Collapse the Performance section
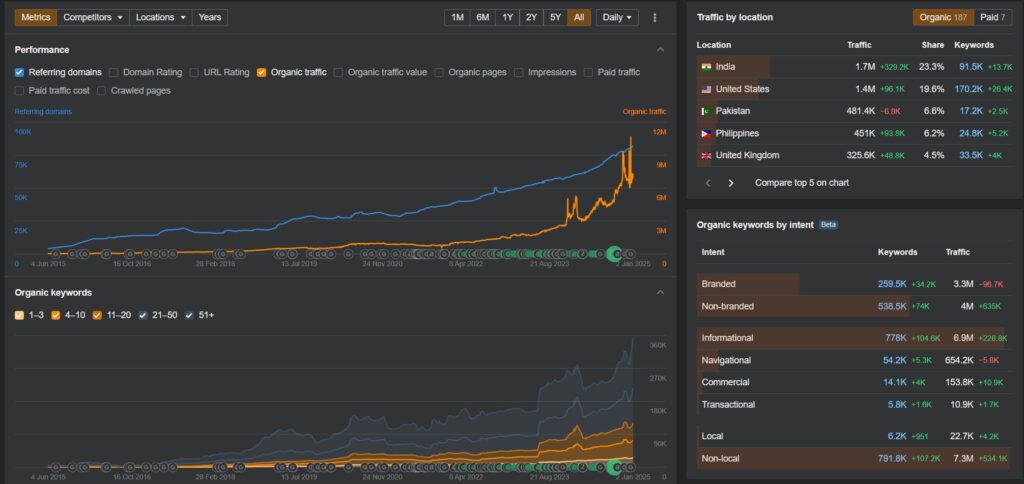 pyautogui.click(x=660, y=49)
